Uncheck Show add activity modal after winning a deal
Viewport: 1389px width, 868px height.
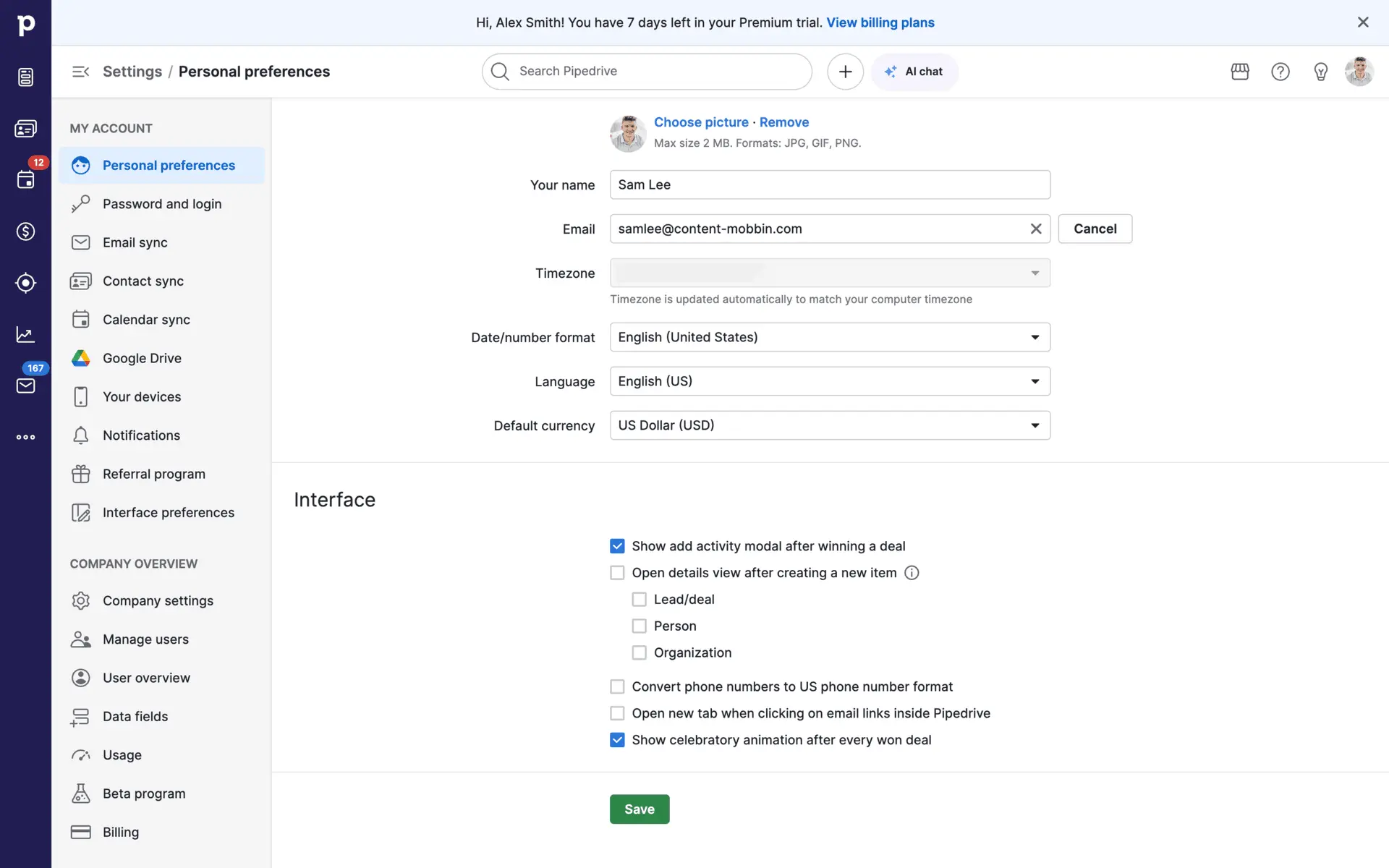617,546
